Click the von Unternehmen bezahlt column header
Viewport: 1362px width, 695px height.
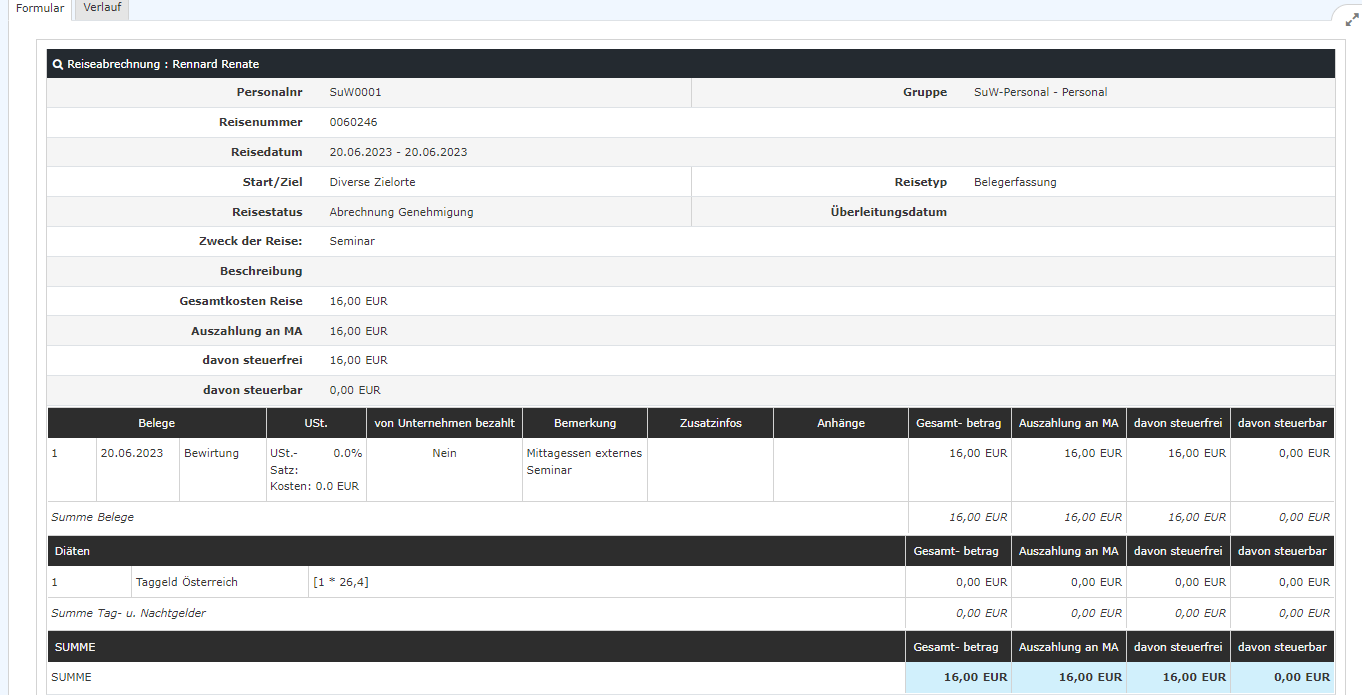tap(444, 423)
